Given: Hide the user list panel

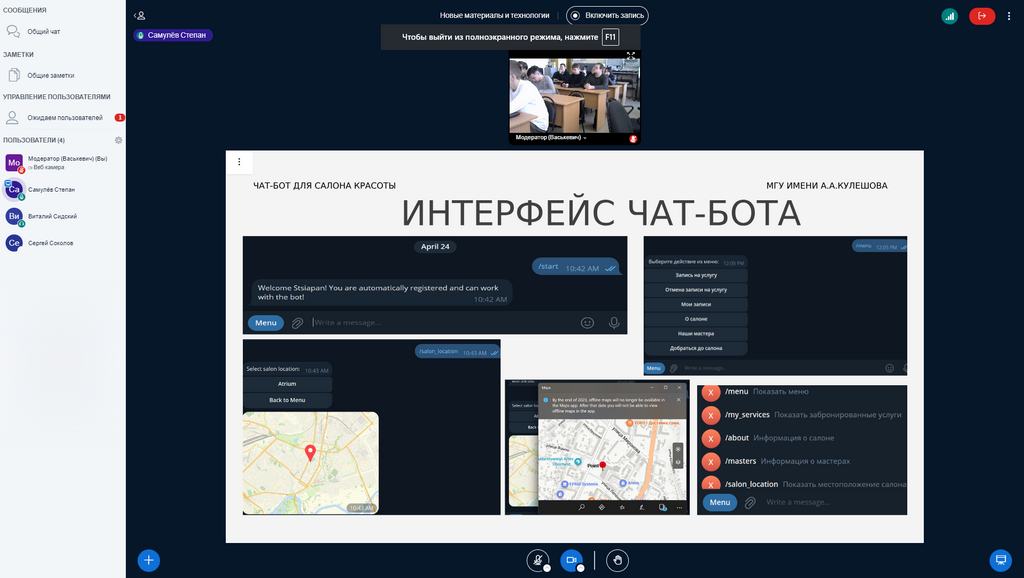Looking at the screenshot, I should pos(140,15).
